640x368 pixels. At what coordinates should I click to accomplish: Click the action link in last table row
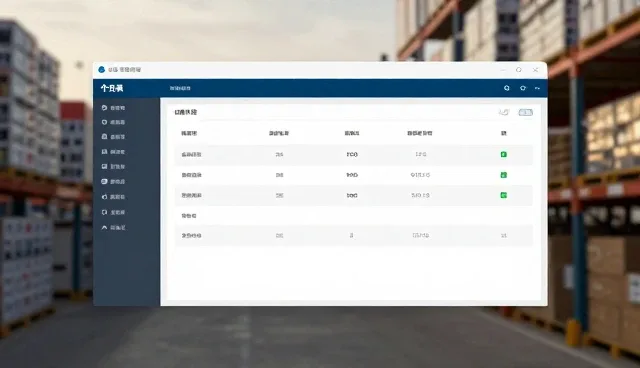click(504, 235)
